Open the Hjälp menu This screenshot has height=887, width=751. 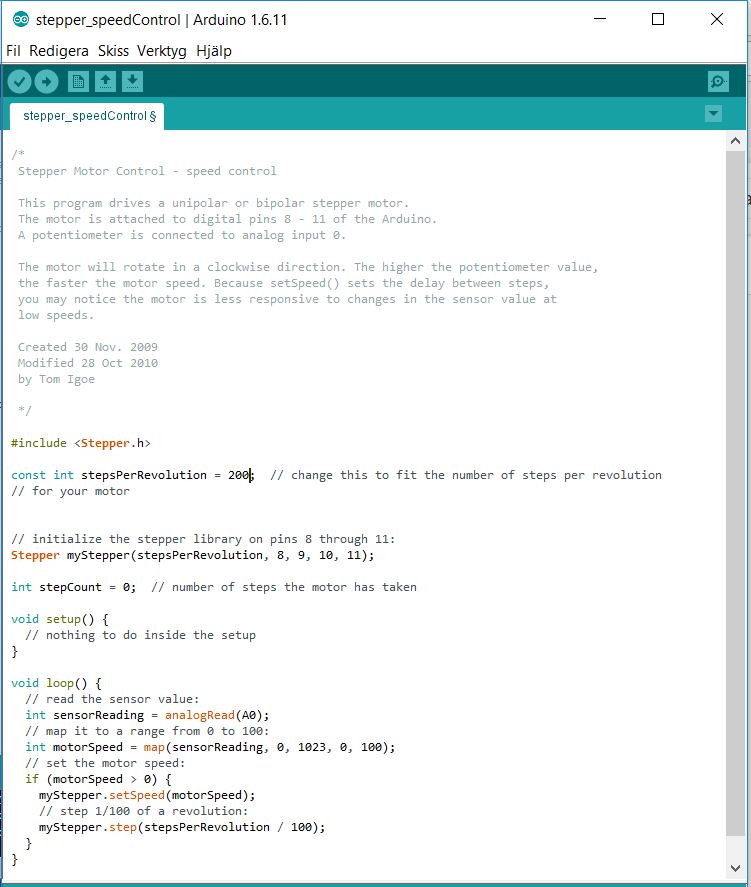214,51
